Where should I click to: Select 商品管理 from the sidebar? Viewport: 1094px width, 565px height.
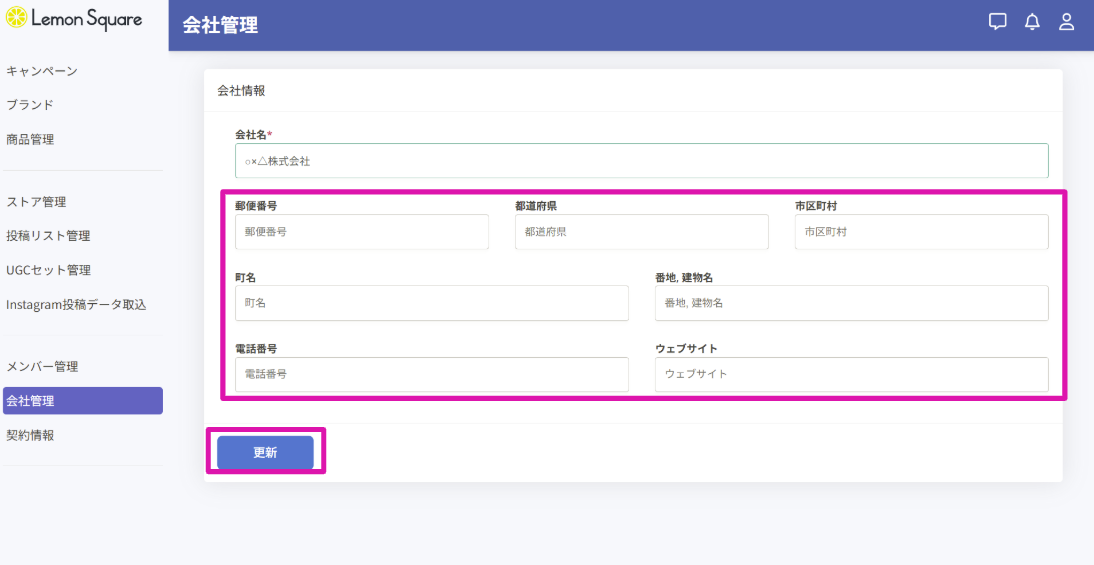click(30, 140)
